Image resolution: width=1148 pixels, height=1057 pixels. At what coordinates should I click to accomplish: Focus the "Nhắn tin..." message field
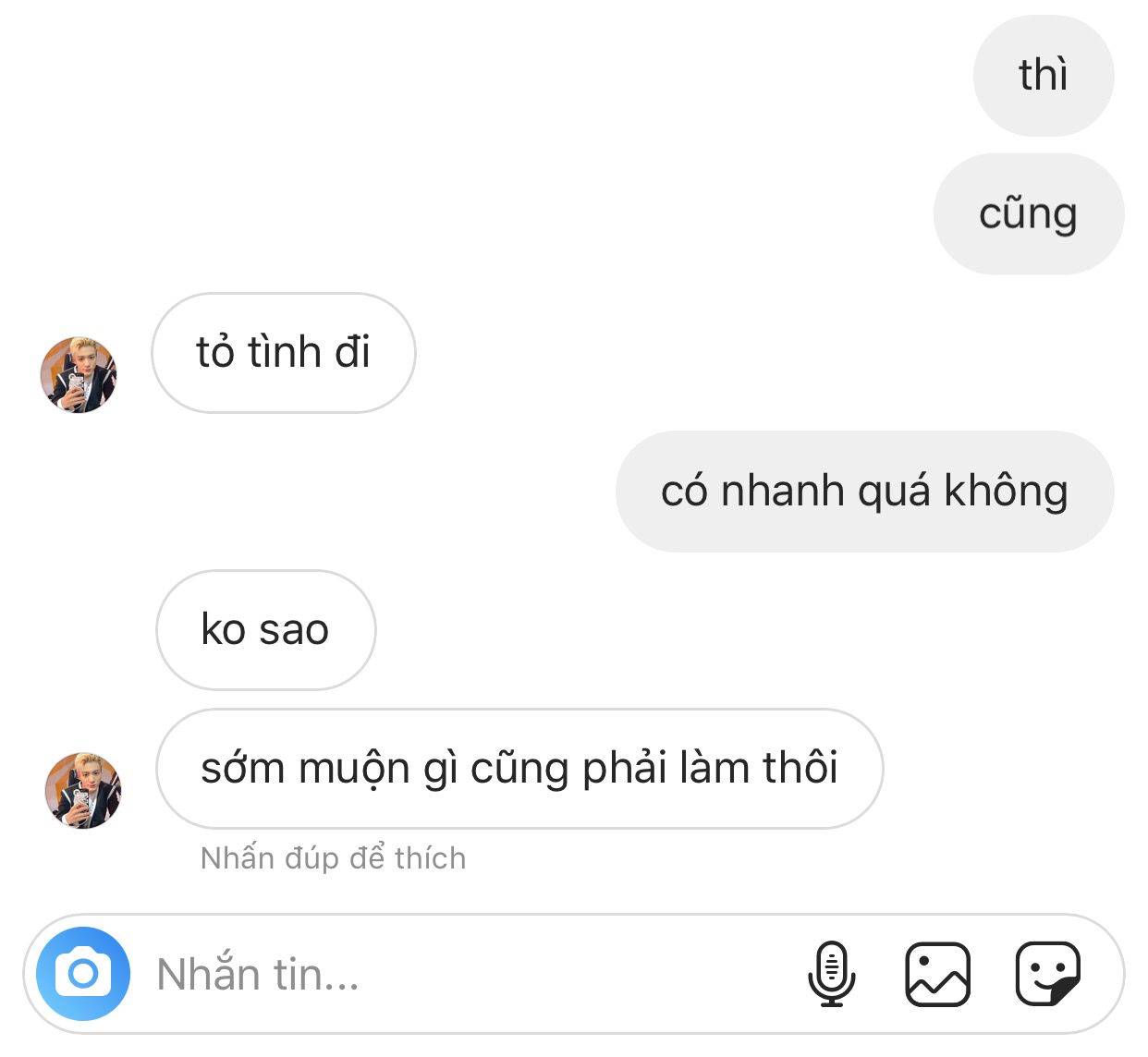click(462, 974)
